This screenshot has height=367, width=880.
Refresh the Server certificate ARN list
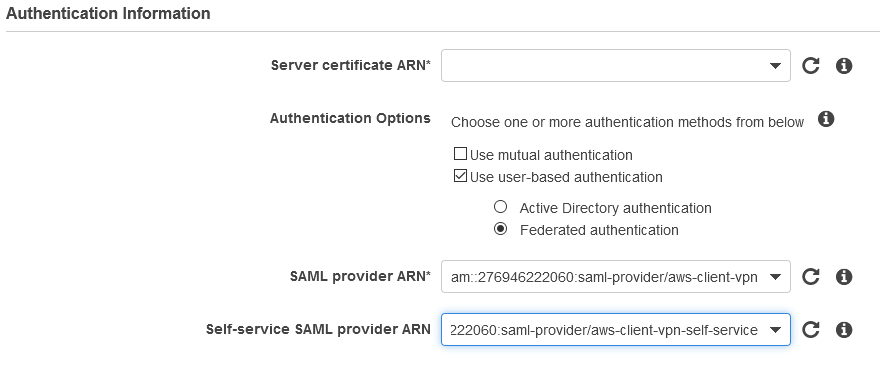810,66
